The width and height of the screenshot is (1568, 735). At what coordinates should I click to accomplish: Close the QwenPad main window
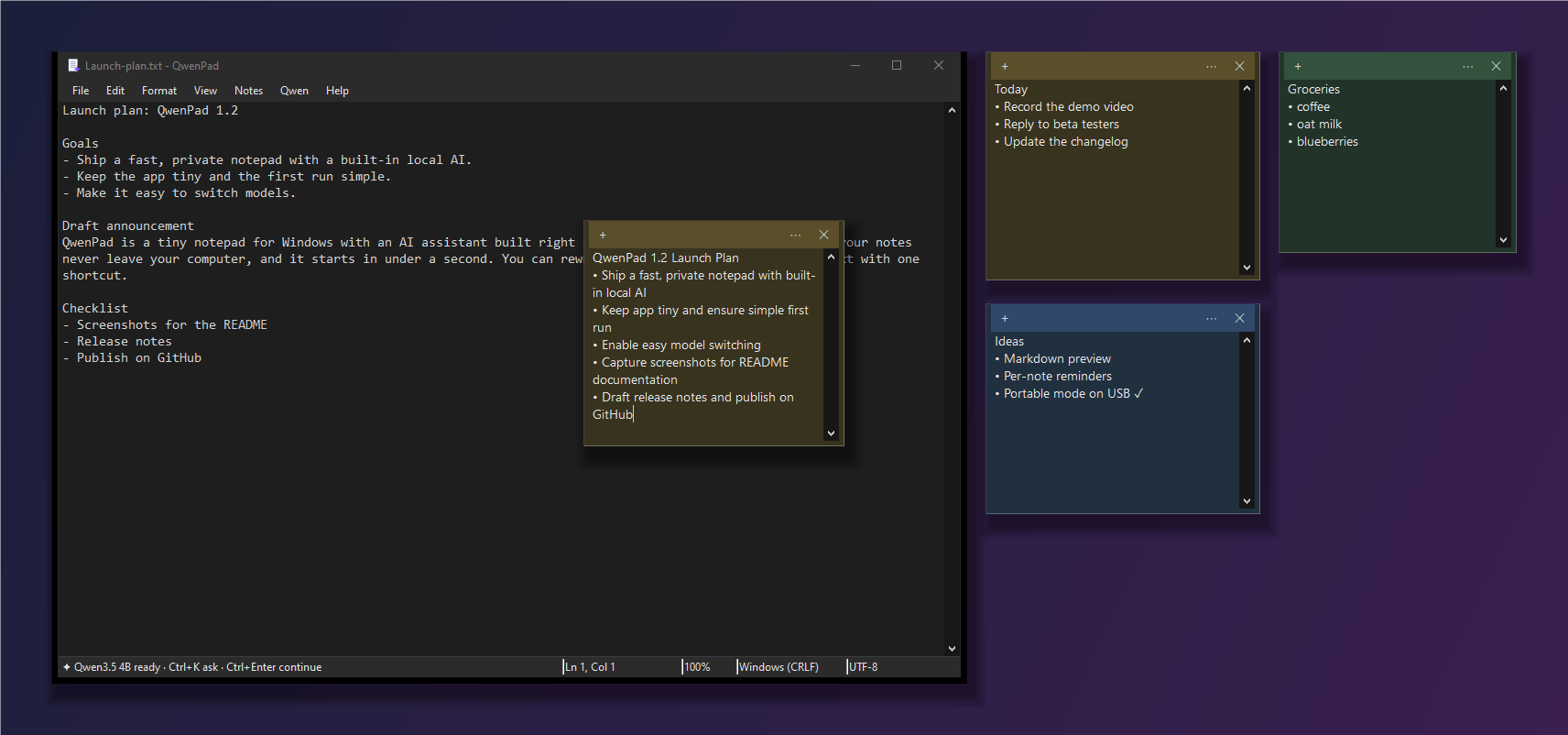pos(939,65)
